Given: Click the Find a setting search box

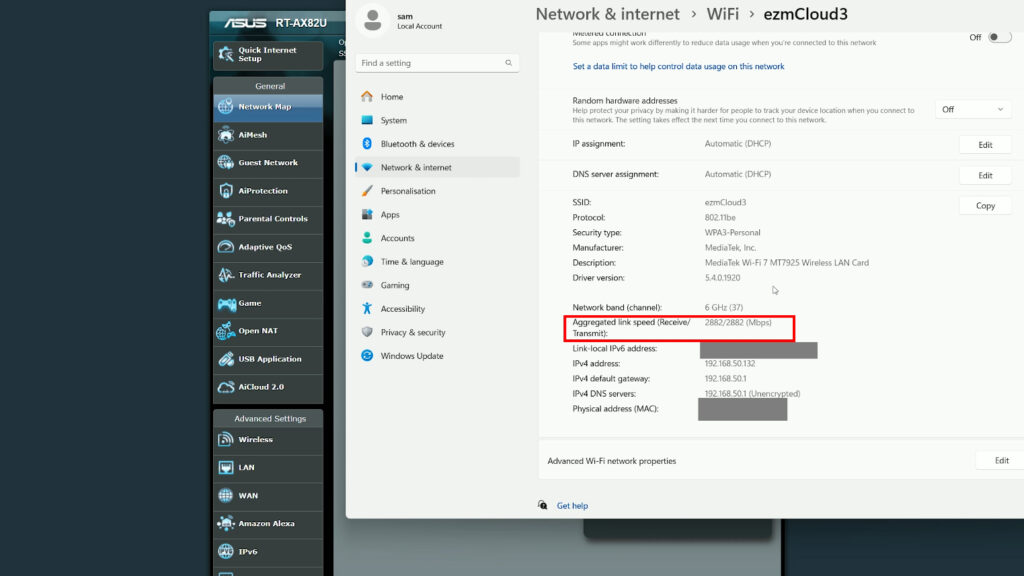Looking at the screenshot, I should (437, 62).
